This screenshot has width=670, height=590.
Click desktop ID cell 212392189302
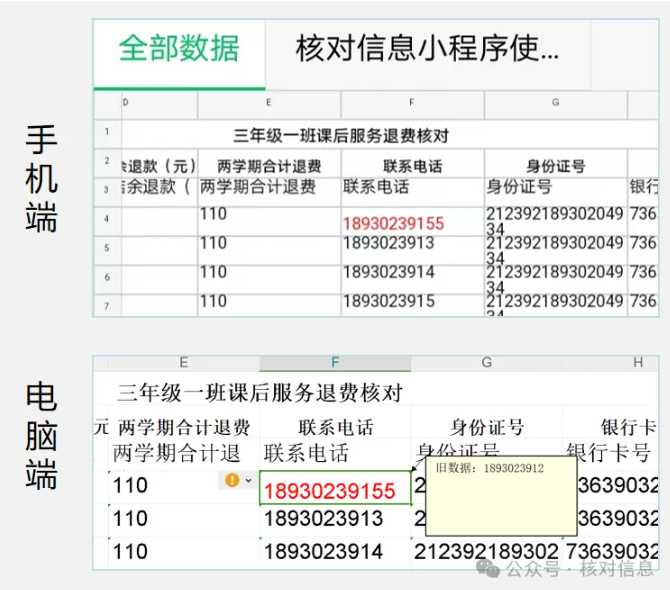click(486, 553)
